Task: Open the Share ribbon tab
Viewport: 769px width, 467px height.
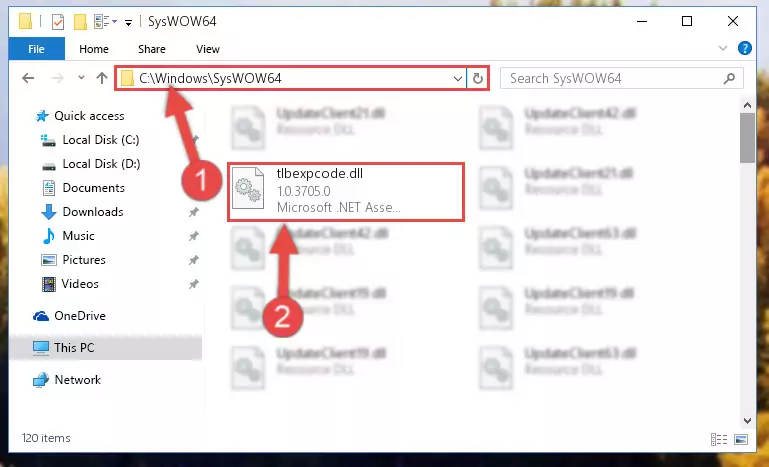Action: [x=152, y=49]
